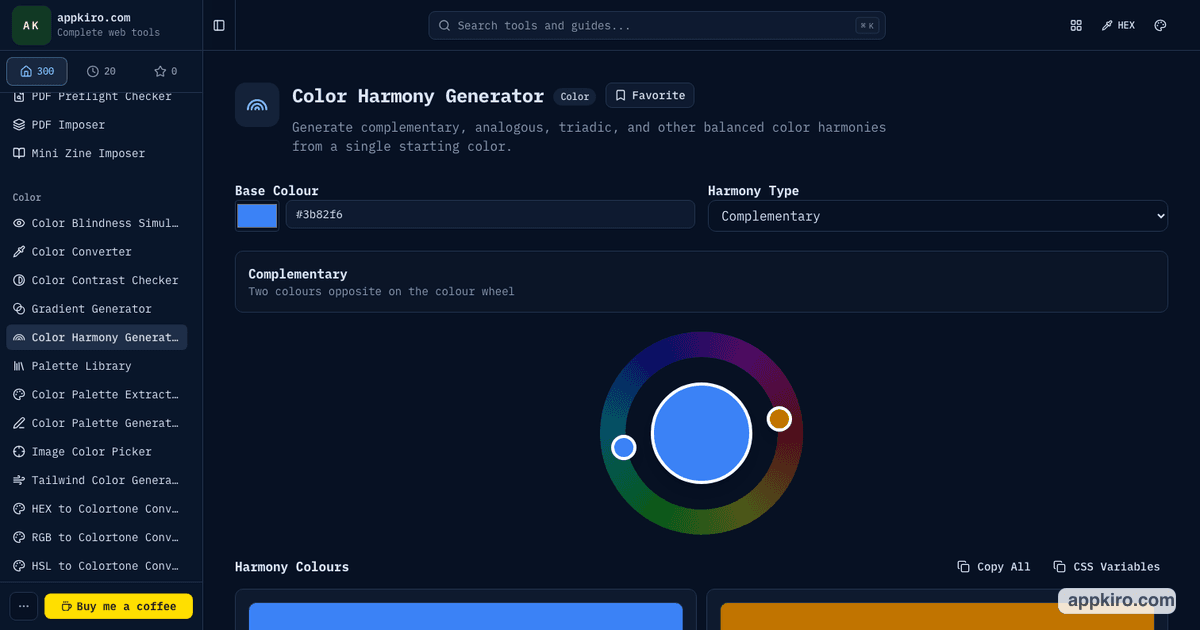The height and width of the screenshot is (630, 1200).
Task: Switch to the starred tab showing 0
Action: pyautogui.click(x=165, y=71)
